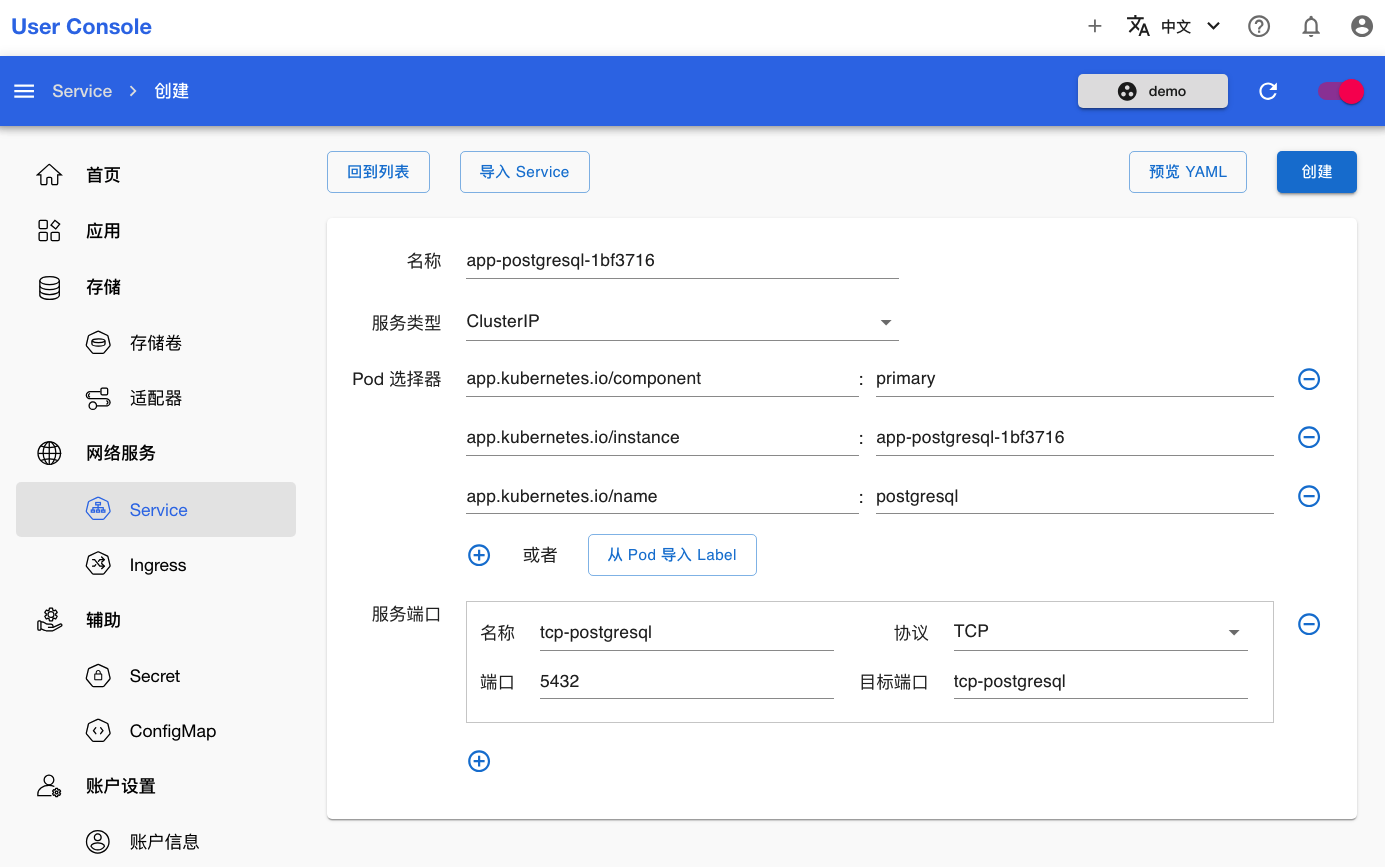Click 预览 YAML button
The width and height of the screenshot is (1385, 867).
tap(1188, 172)
